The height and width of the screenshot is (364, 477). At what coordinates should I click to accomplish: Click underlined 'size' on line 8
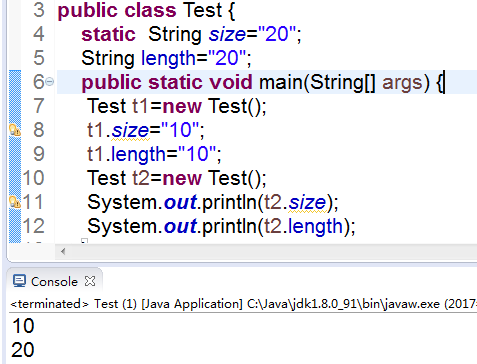(130, 130)
